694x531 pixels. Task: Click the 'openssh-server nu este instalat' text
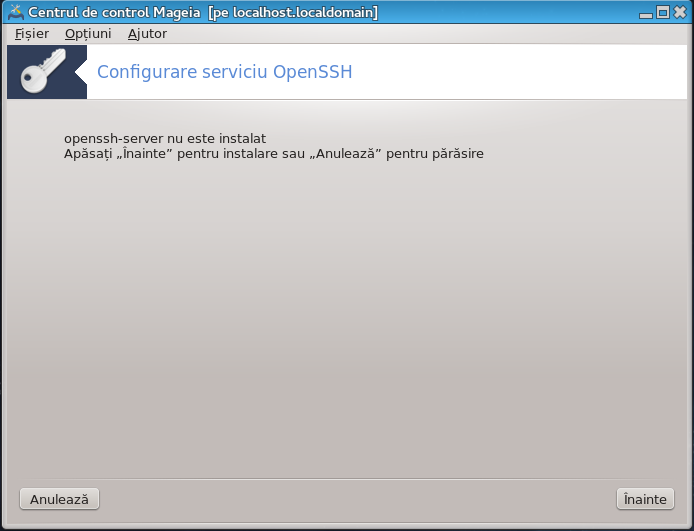[x=165, y=139]
